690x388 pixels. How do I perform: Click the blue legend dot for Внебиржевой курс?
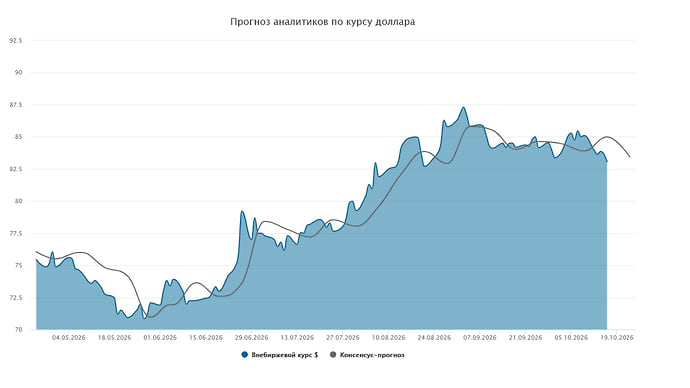[x=245, y=355]
